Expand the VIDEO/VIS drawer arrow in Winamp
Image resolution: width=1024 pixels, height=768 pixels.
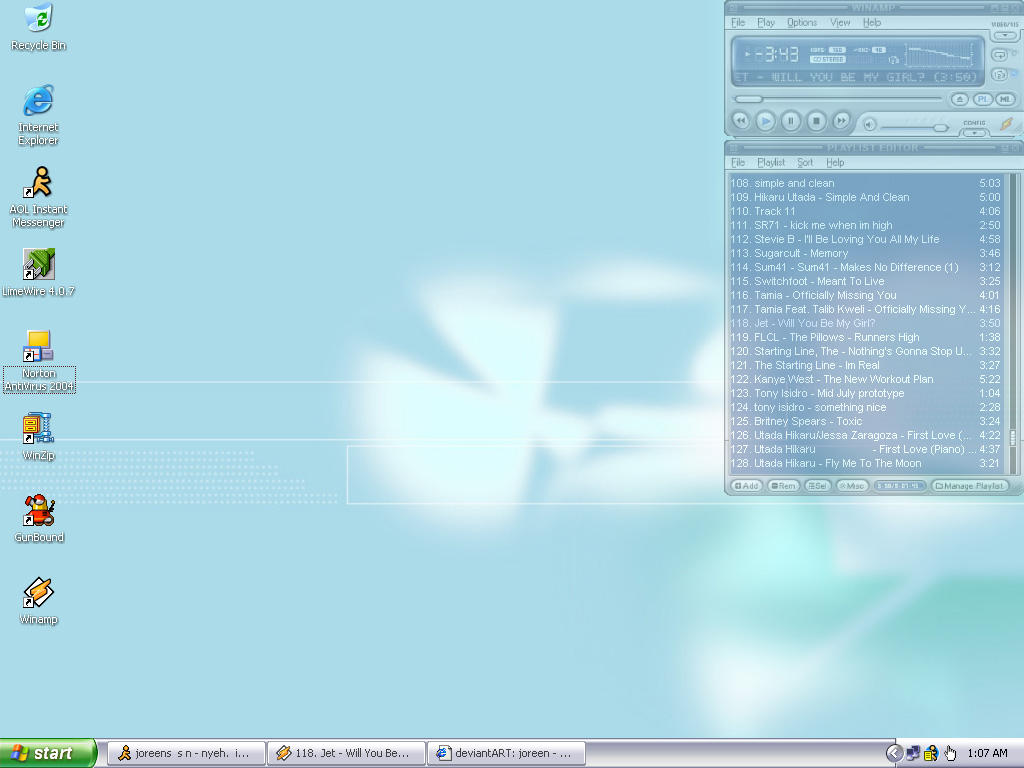[1006, 35]
